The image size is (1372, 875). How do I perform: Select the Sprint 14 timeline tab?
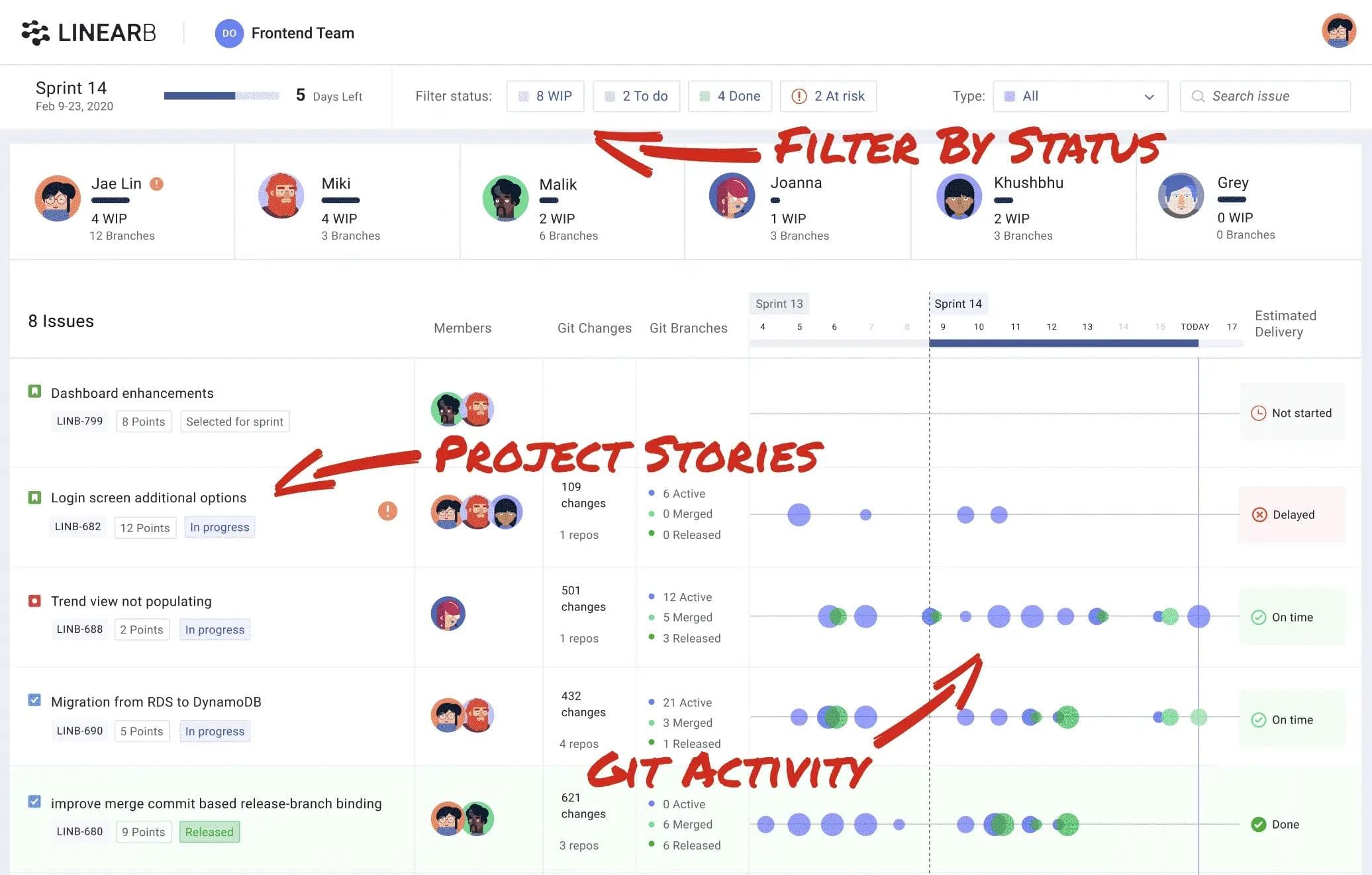click(957, 304)
